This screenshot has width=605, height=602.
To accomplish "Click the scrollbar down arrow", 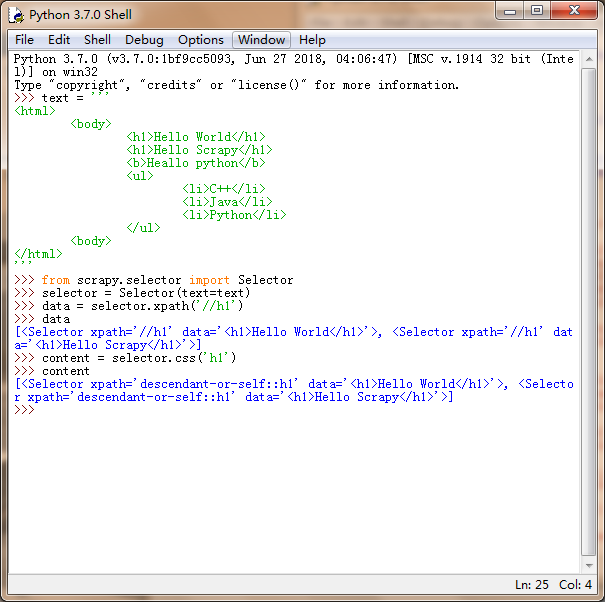I will (589, 566).
